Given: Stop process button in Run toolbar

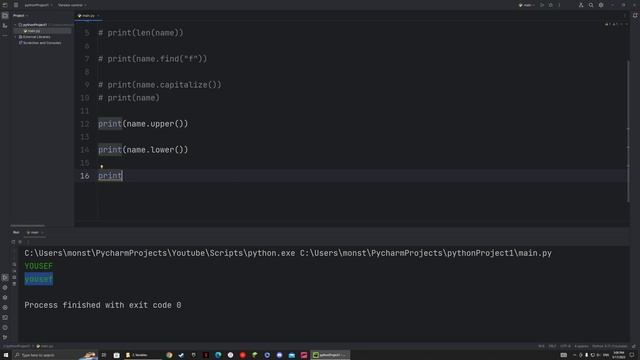Looking at the screenshot, I should tap(20, 242).
